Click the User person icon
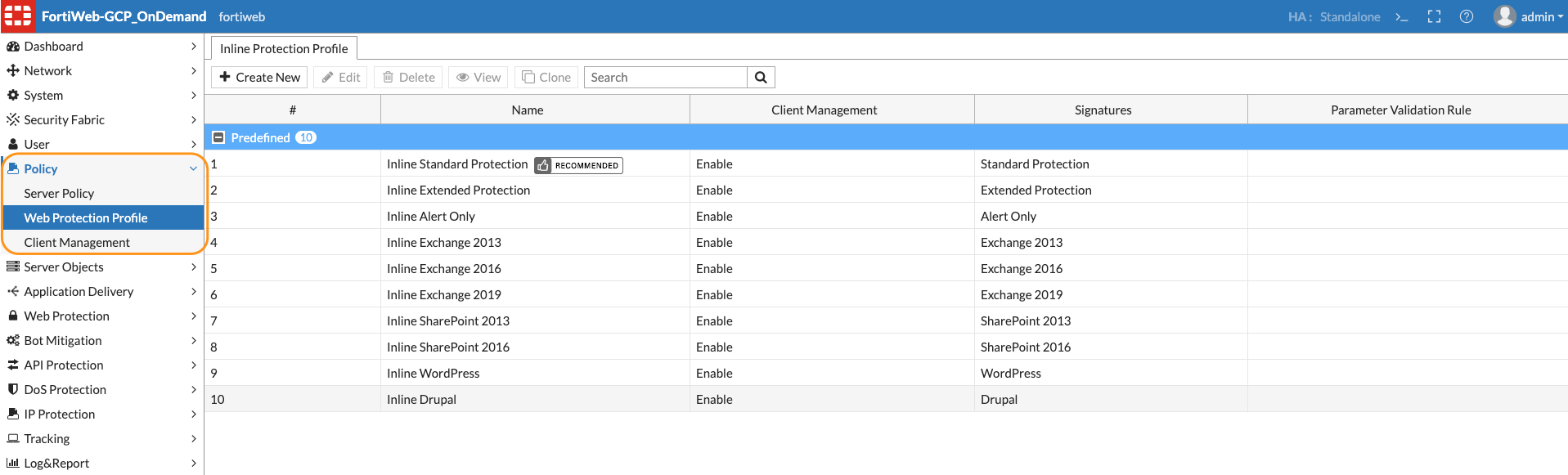This screenshot has height=475, width=1568. (13, 145)
